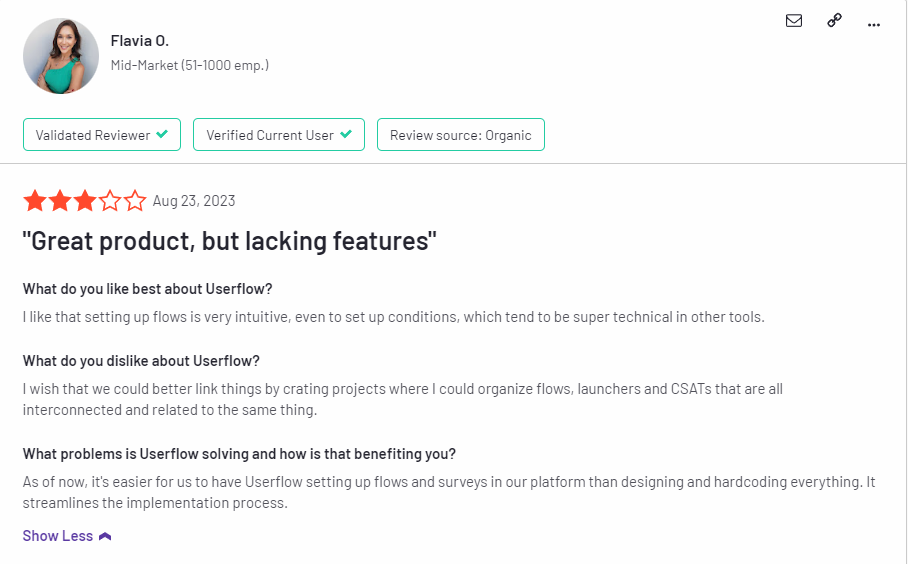Click the reviewer name Flavia O.
Screen dimensions: 908x564
click(139, 41)
